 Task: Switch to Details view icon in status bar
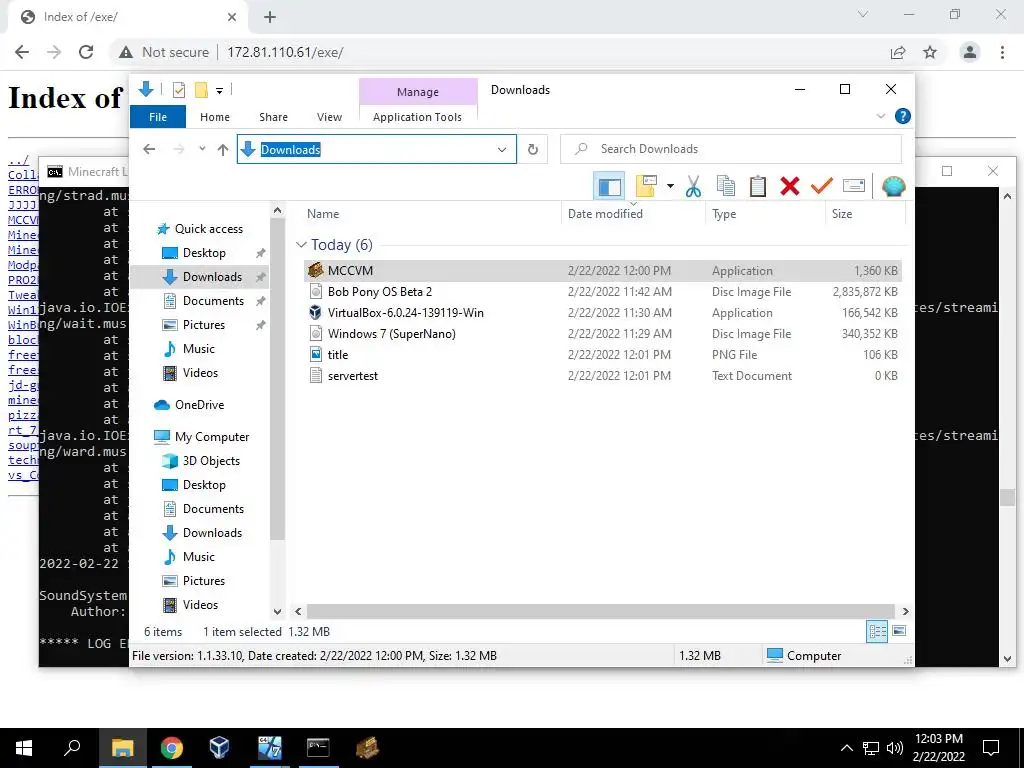(877, 631)
